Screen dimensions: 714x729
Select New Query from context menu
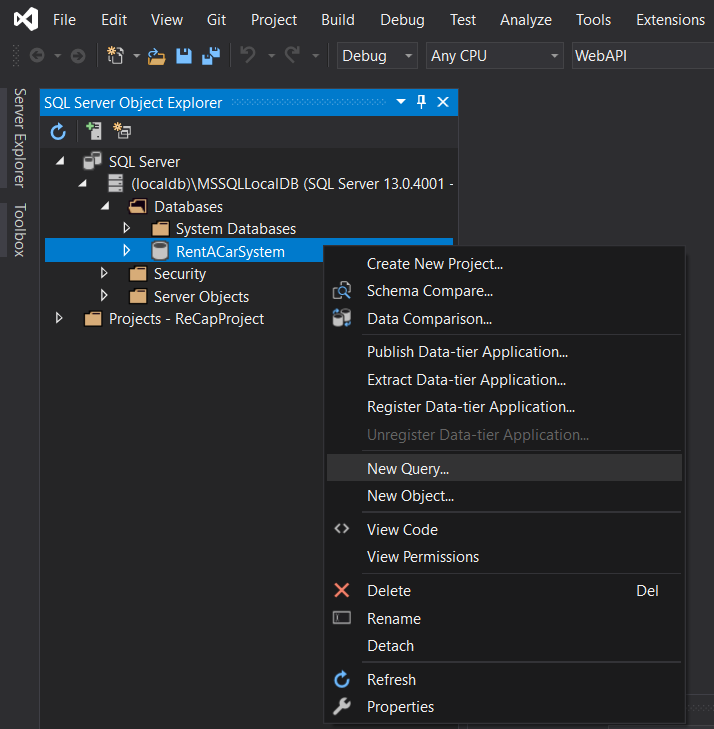(408, 468)
